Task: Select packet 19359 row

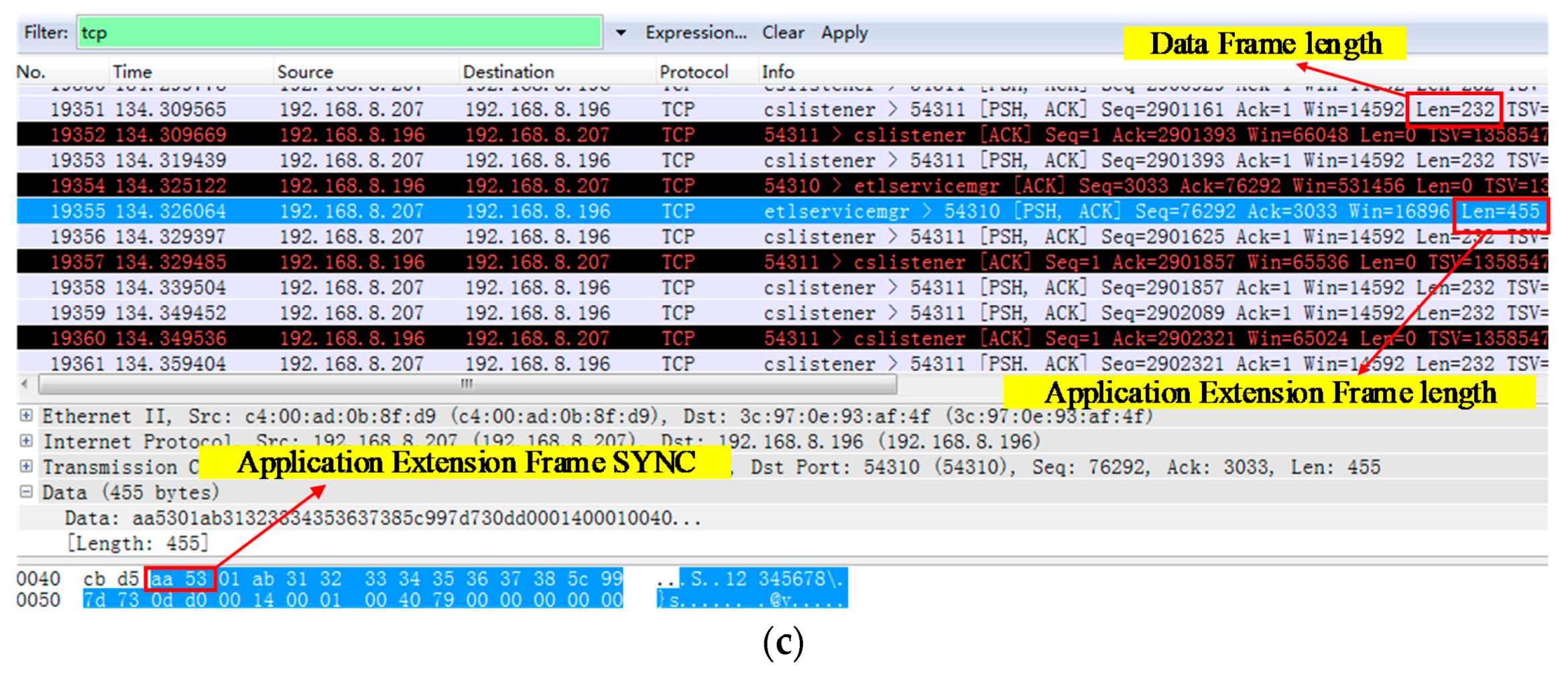Action: click(x=782, y=313)
